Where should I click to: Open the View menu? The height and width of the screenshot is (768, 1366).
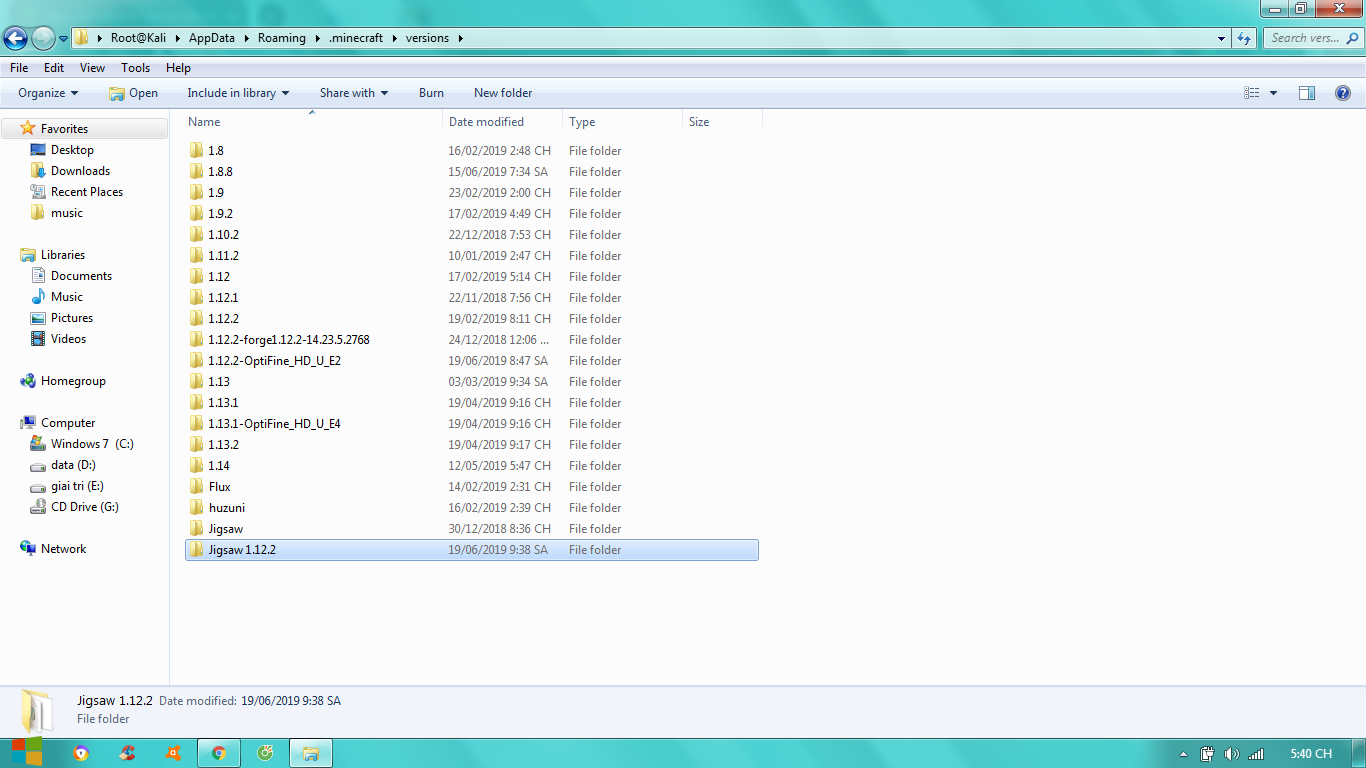point(92,68)
